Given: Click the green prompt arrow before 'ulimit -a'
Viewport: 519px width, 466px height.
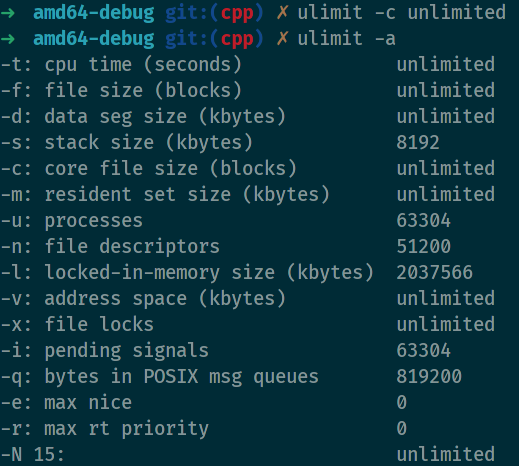Looking at the screenshot, I should pyautogui.click(x=8, y=39).
